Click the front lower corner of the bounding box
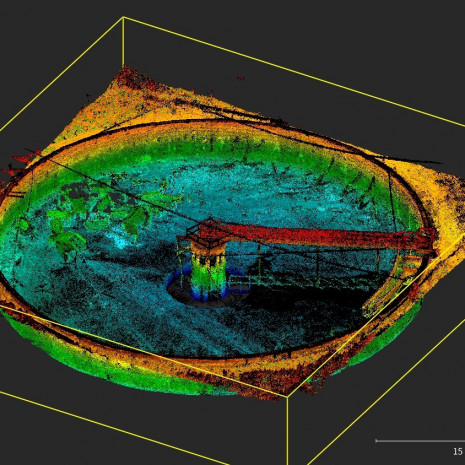The image size is (465, 465). click(x=287, y=397)
